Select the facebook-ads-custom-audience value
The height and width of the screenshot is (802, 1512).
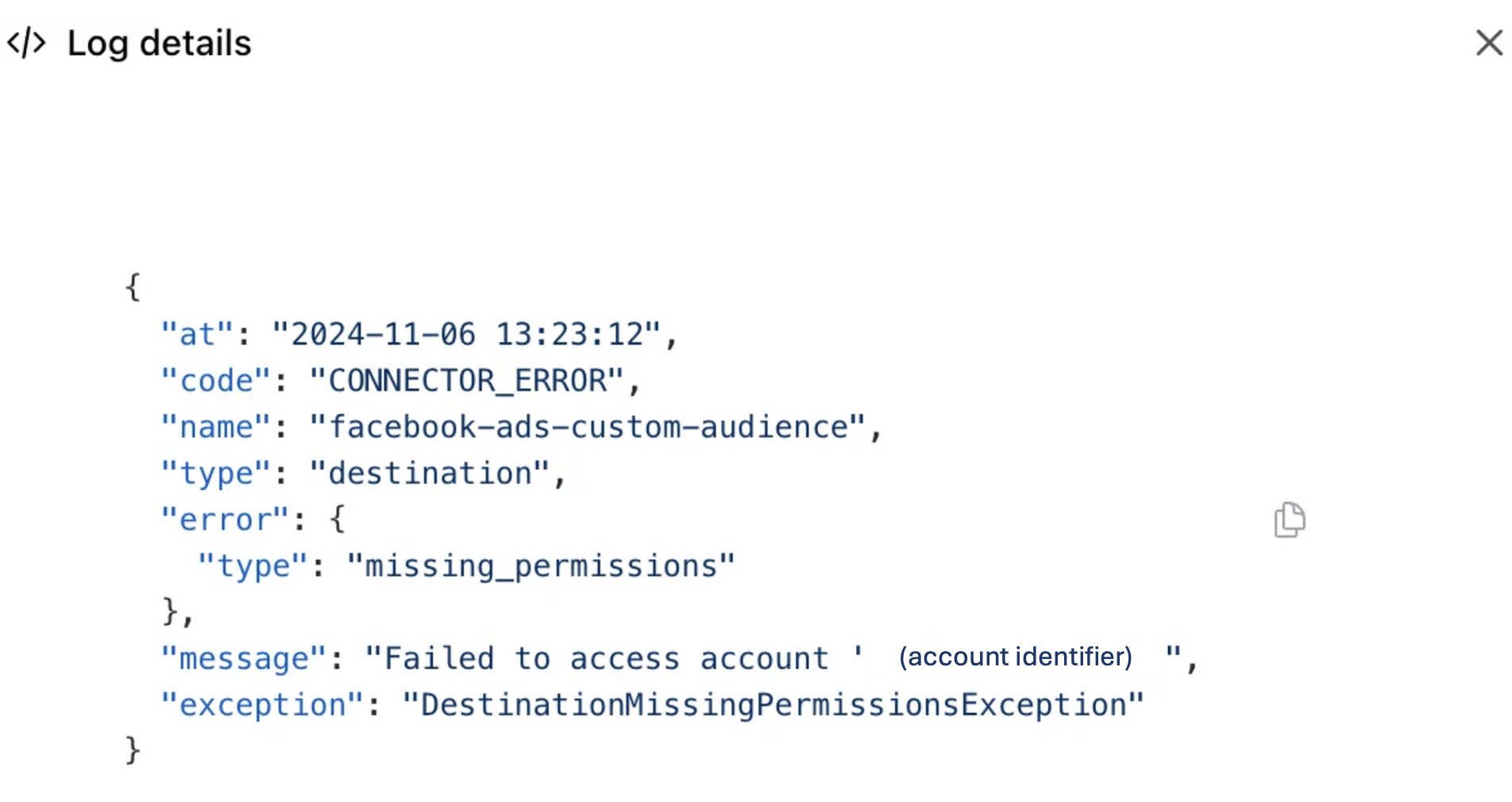[x=588, y=427]
